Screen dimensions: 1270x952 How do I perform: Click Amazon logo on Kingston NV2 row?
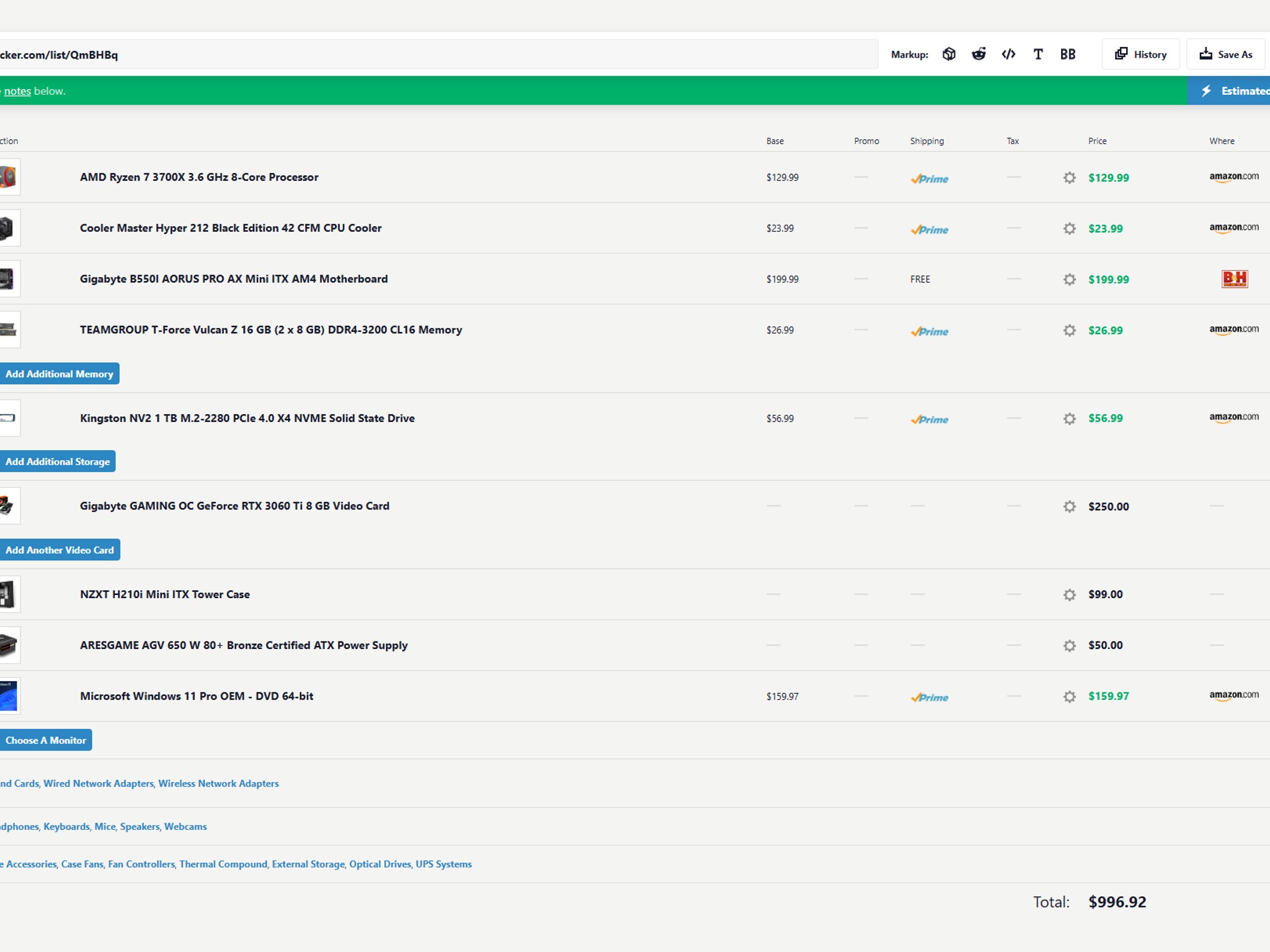(x=1234, y=418)
